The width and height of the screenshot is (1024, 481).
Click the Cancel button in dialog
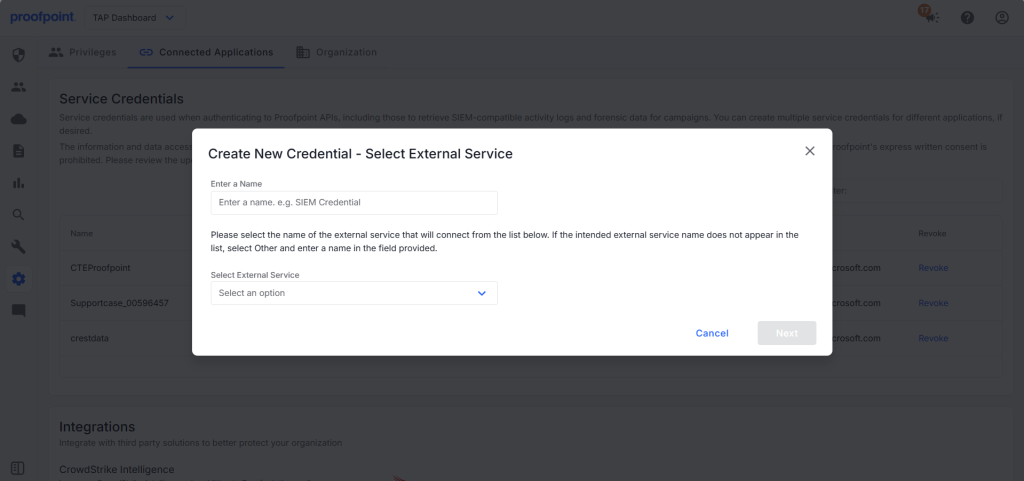pos(712,333)
